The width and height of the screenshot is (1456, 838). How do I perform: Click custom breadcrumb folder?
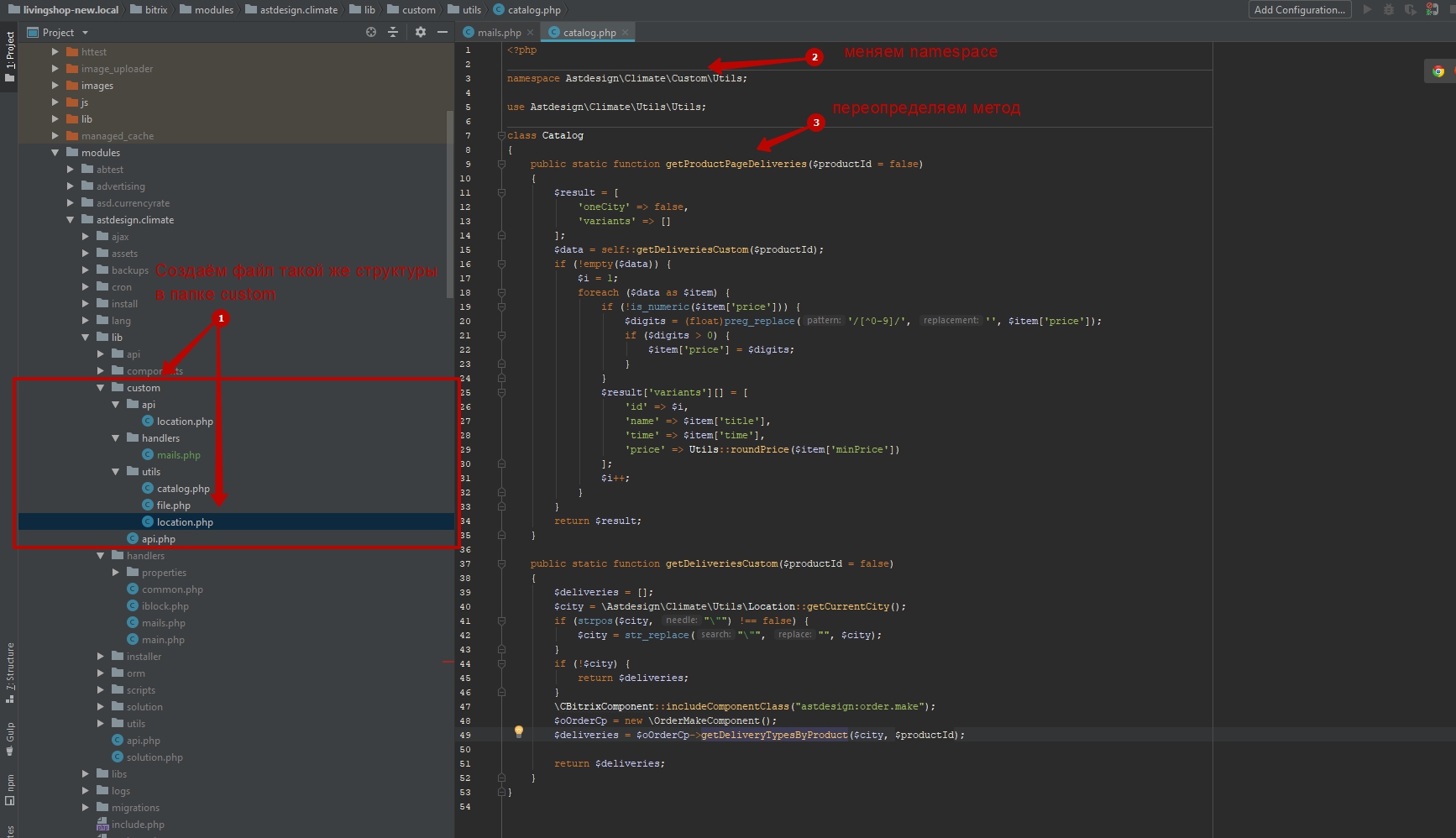411,10
